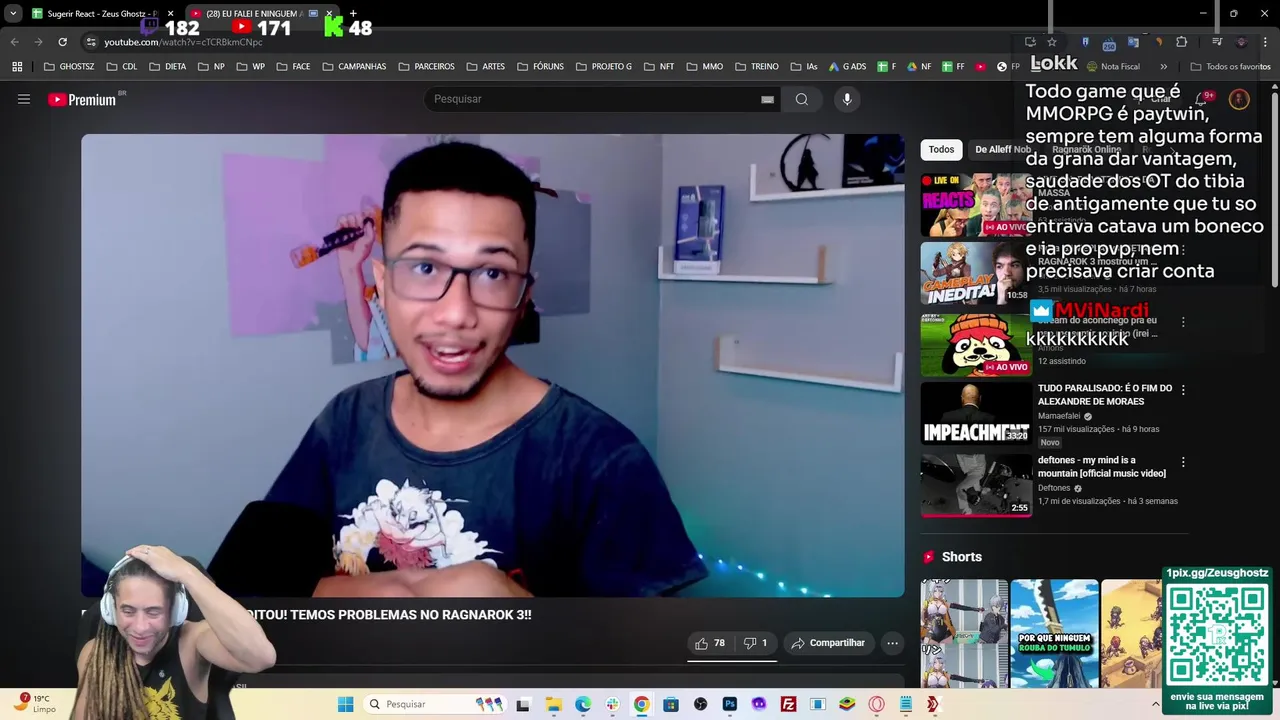The height and width of the screenshot is (720, 1280).
Task: Open the Por Que Ninguém Rouba Short
Action: click(1054, 633)
